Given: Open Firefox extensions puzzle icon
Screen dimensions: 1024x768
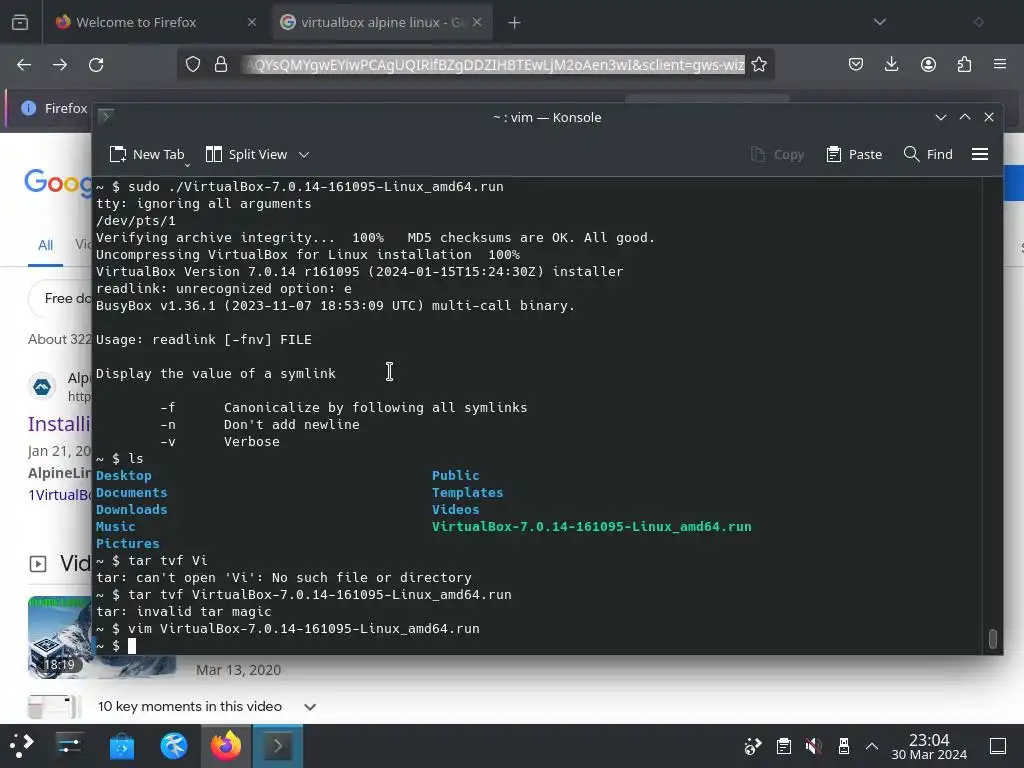Looking at the screenshot, I should coord(964,64).
